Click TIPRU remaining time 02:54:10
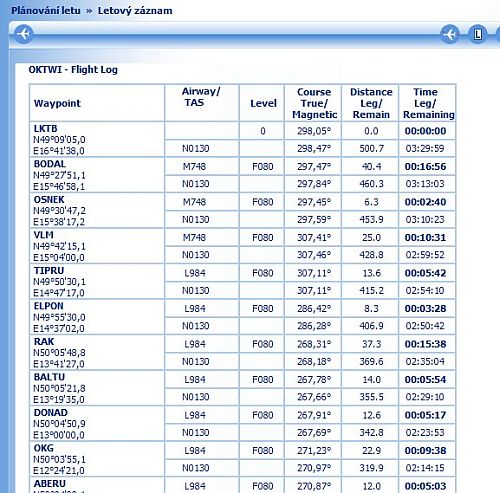The height and width of the screenshot is (493, 500). (x=425, y=291)
